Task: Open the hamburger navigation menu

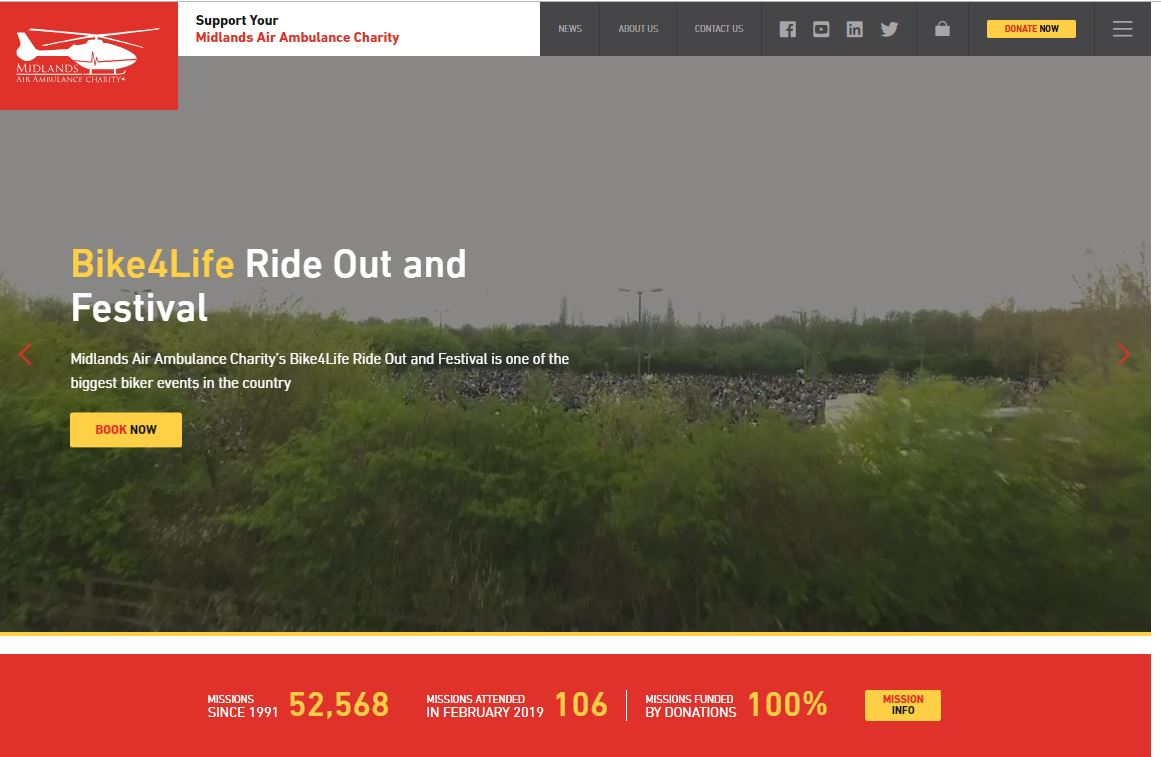Action: [1122, 28]
